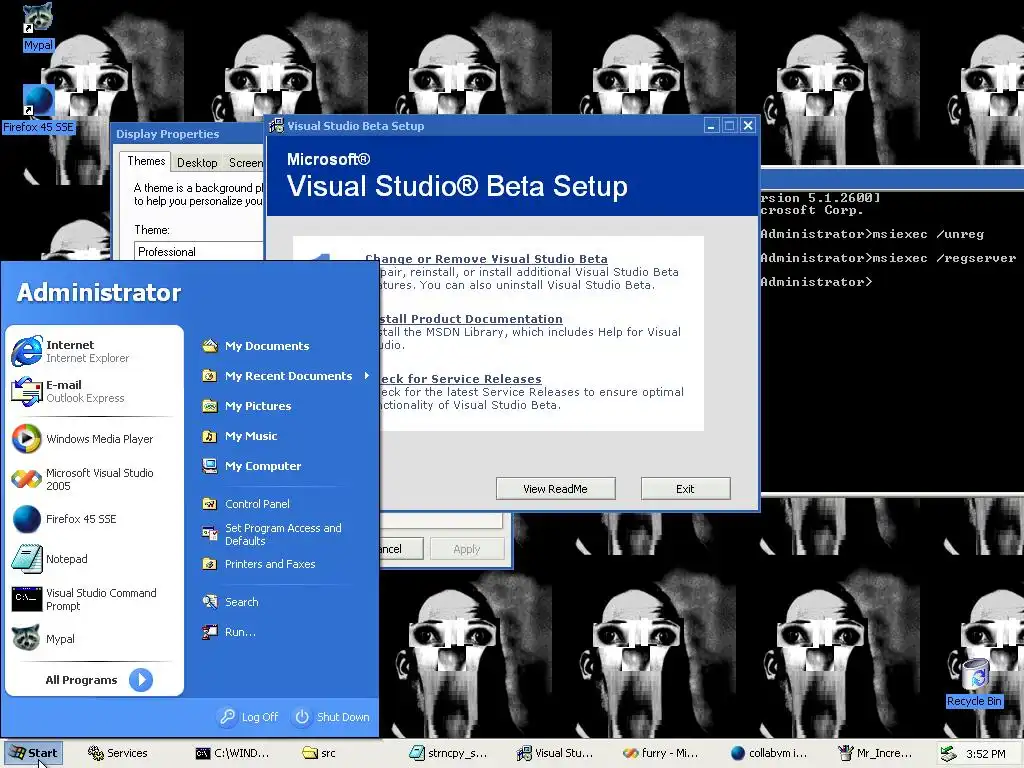
Task: Switch to furry - Mi... taskbar item
Action: 662,753
